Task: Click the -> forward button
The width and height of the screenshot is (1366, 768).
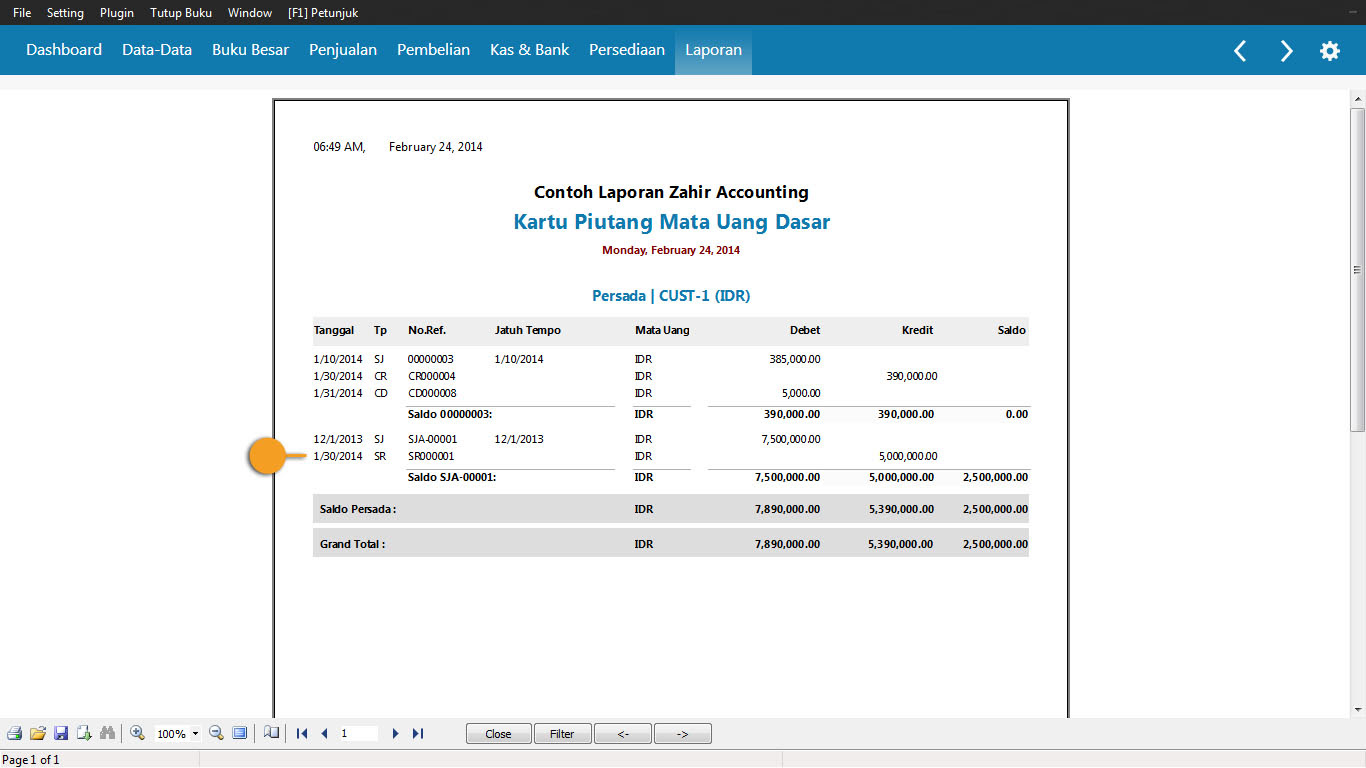Action: pyautogui.click(x=682, y=734)
